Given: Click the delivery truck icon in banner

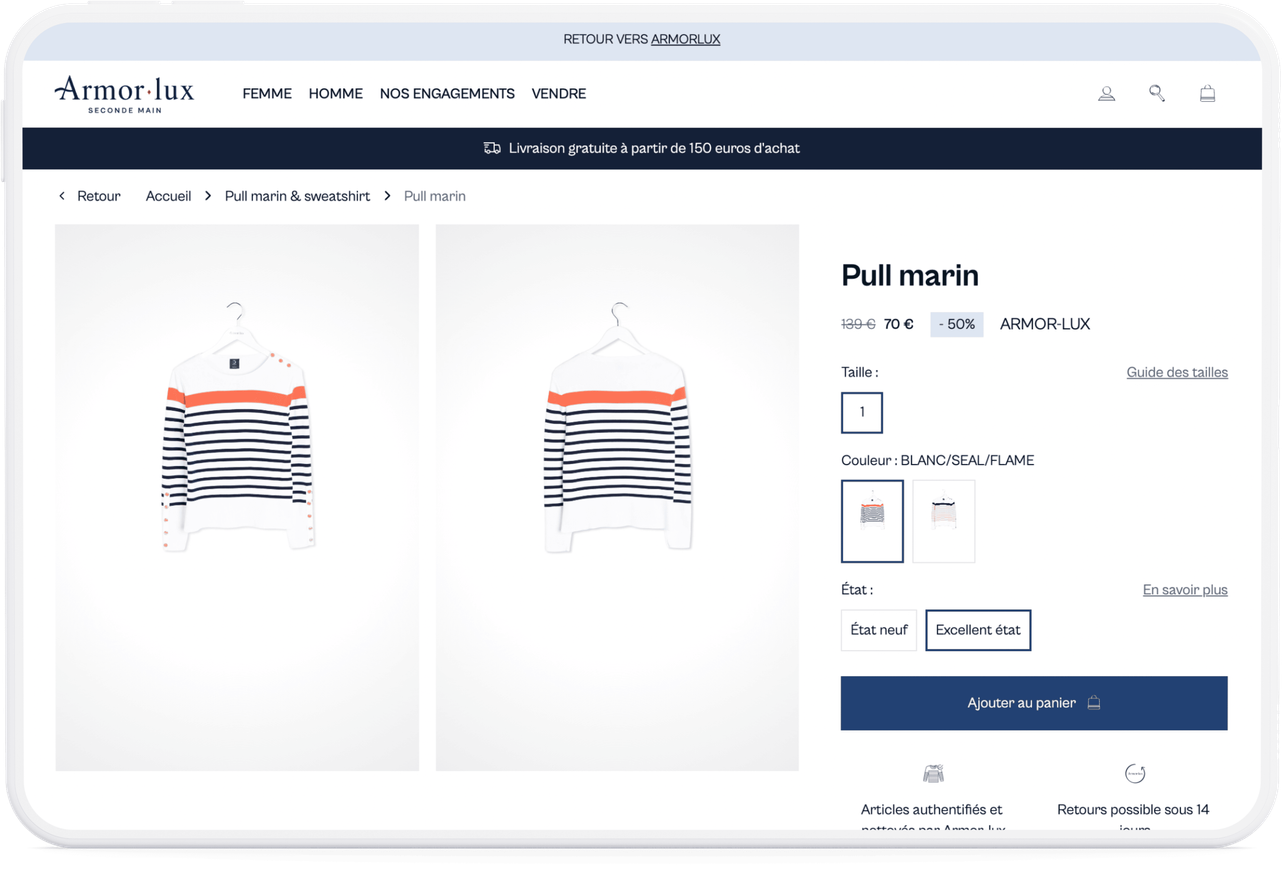Looking at the screenshot, I should (x=492, y=148).
